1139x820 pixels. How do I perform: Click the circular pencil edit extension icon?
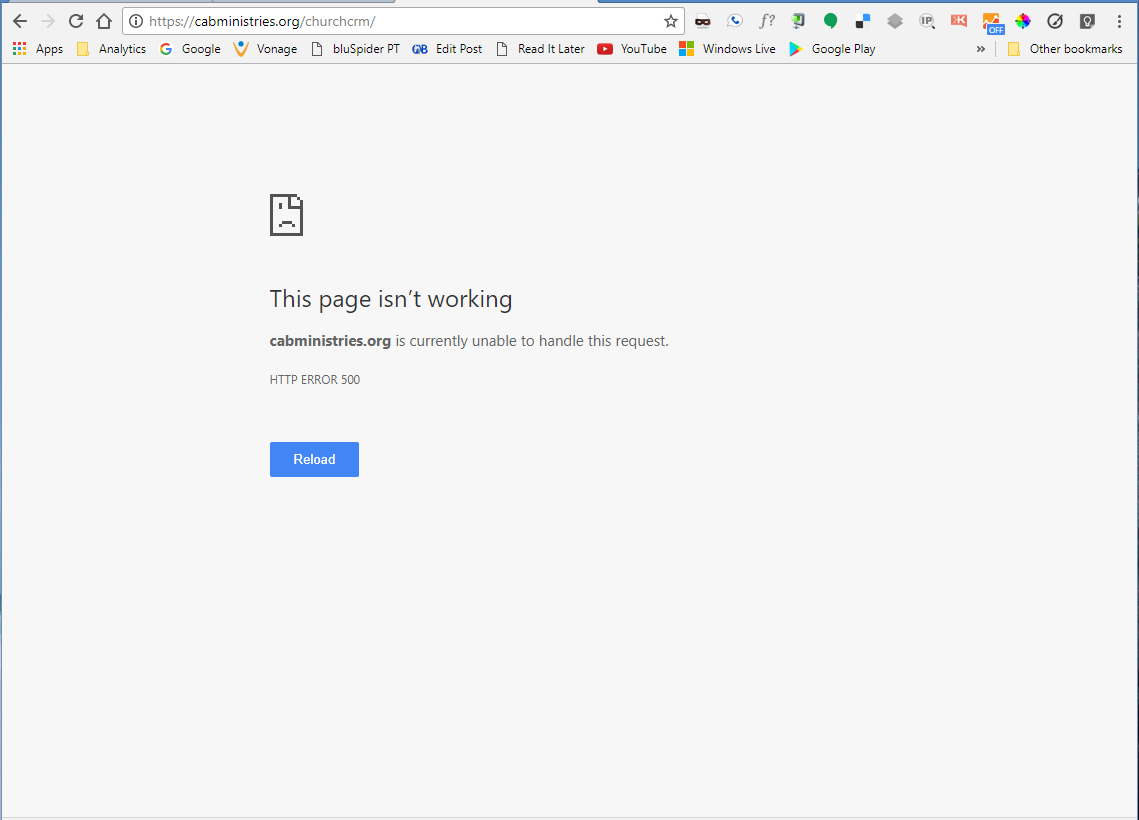point(1055,21)
